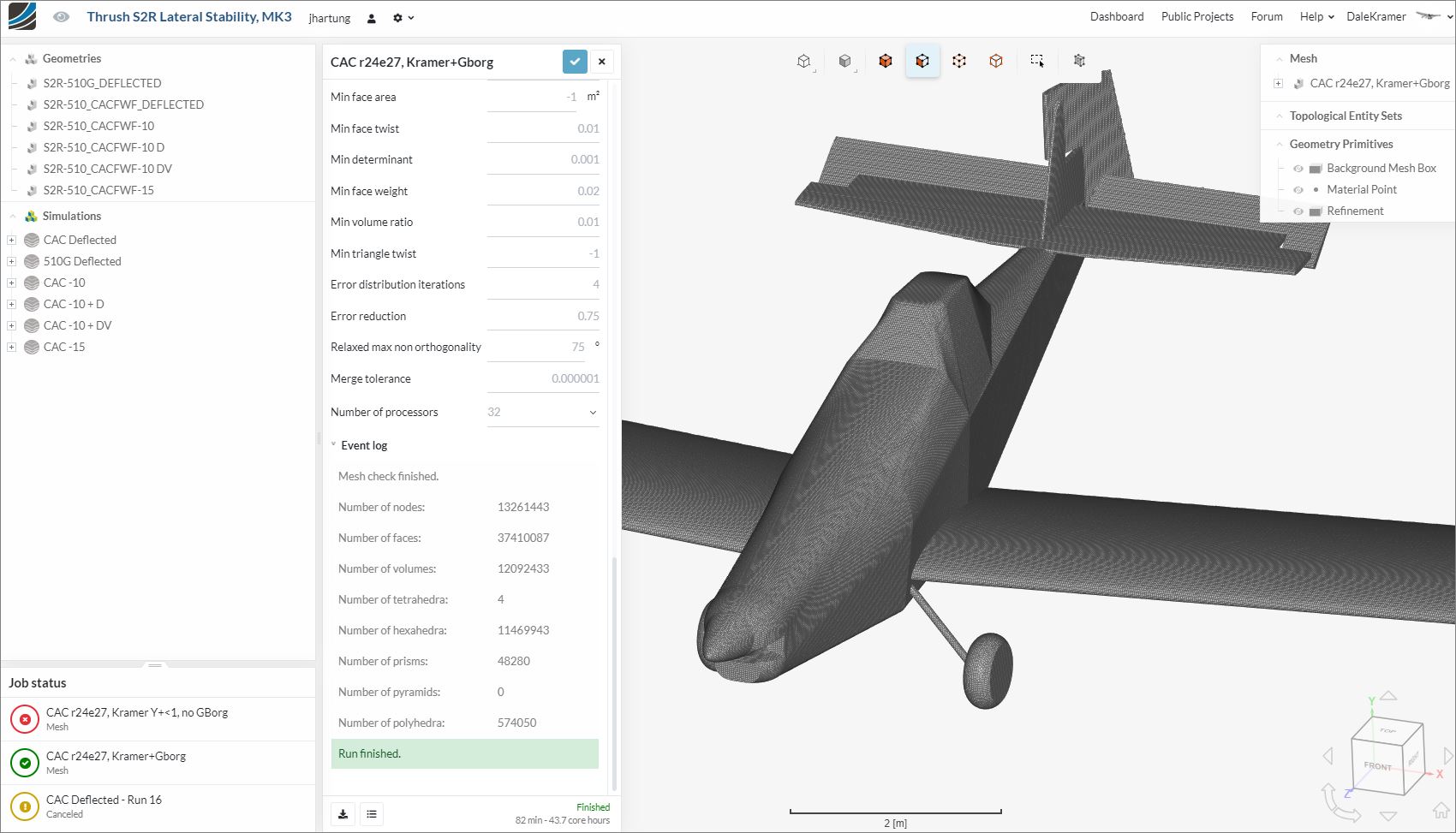Save mesh settings with the check button

click(575, 62)
